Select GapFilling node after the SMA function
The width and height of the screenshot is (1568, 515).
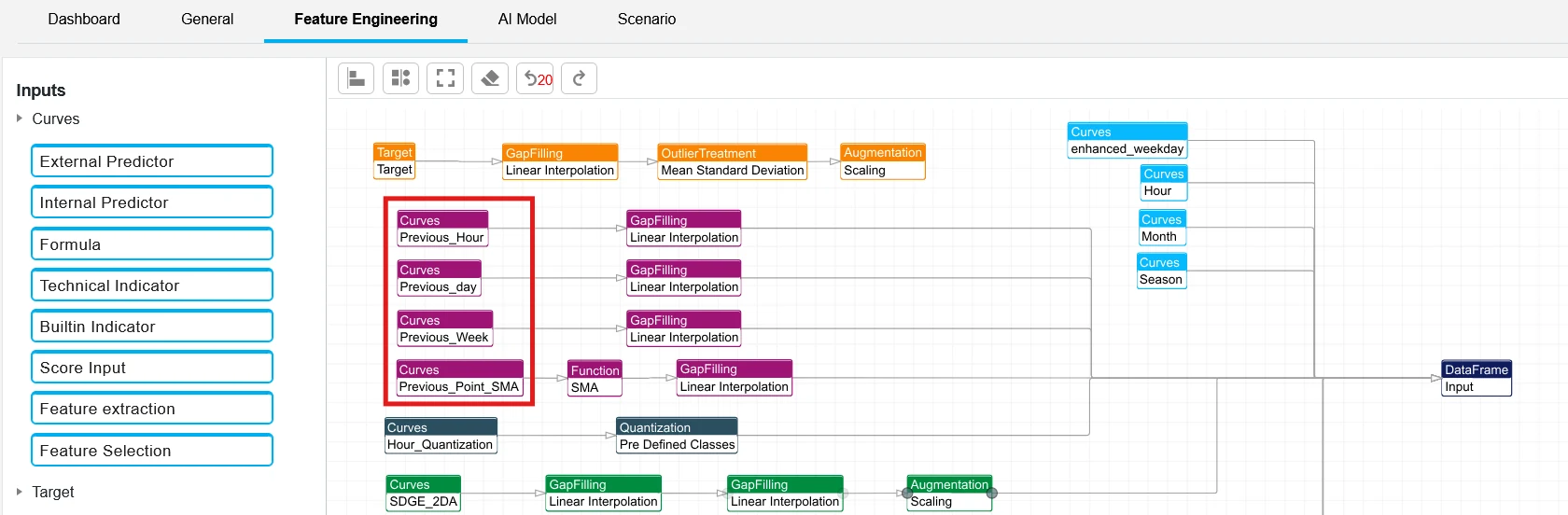click(735, 378)
